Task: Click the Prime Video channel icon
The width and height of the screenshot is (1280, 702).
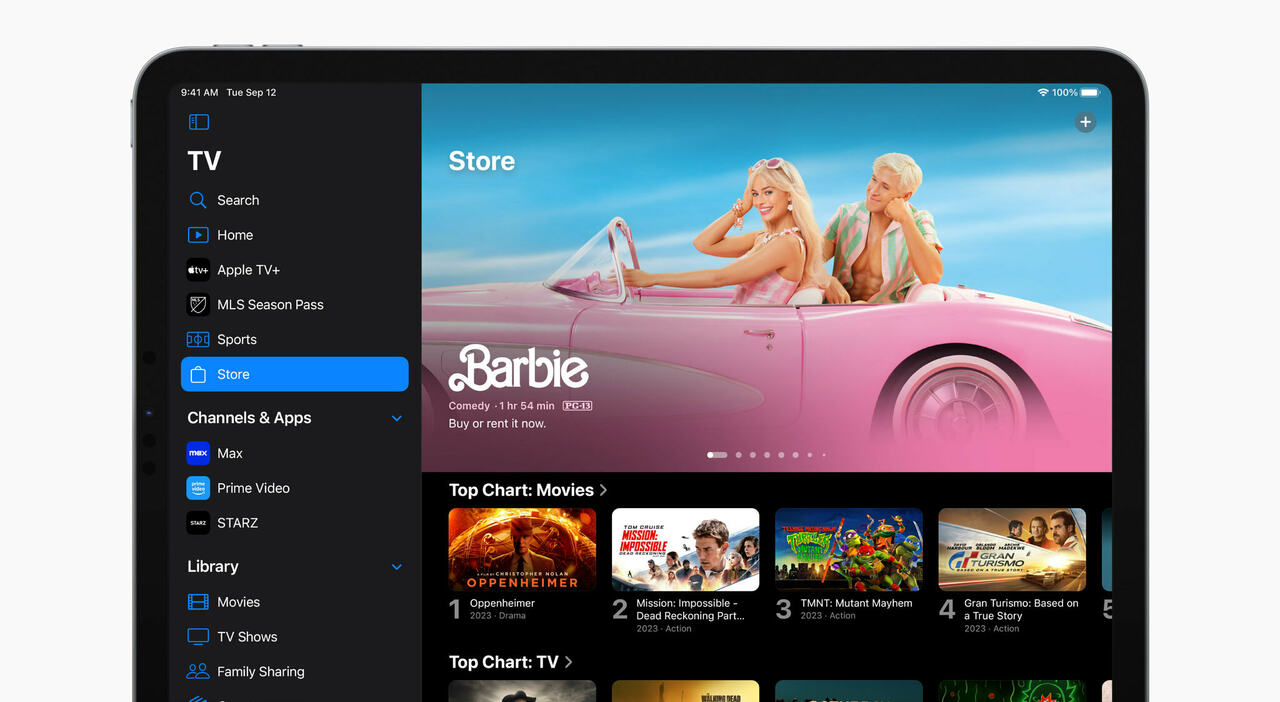Action: pos(198,488)
